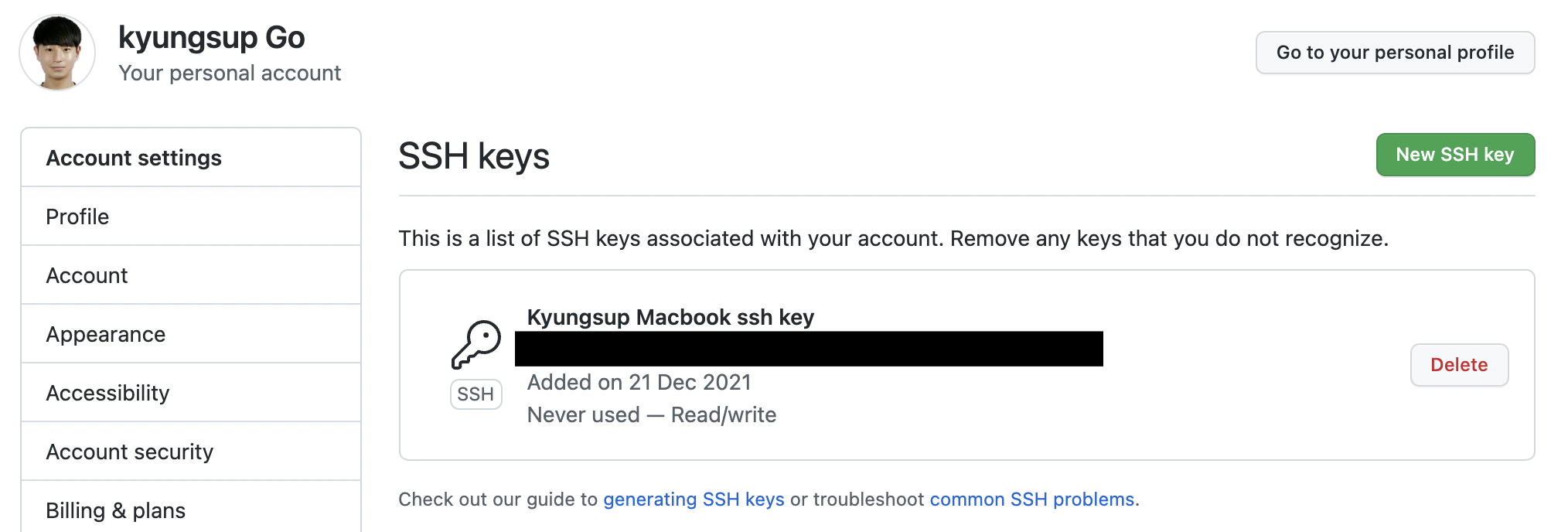The image size is (1568, 532).
Task: Open the common SSH problems link
Action: [x=1031, y=500]
